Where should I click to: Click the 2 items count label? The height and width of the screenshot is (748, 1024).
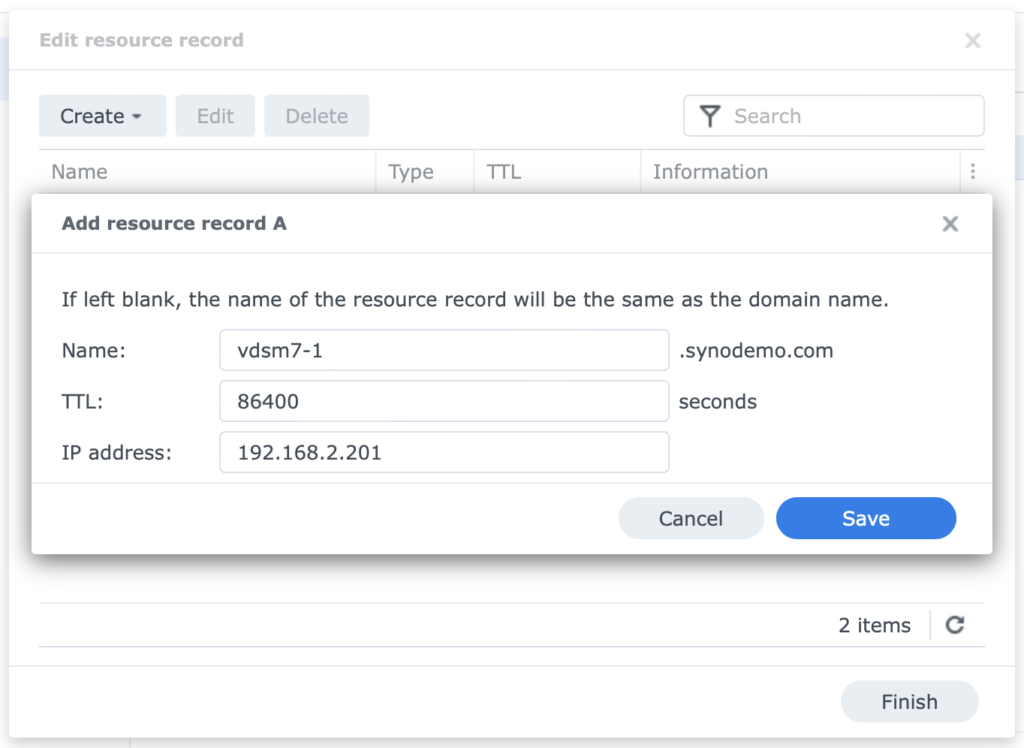click(x=874, y=625)
